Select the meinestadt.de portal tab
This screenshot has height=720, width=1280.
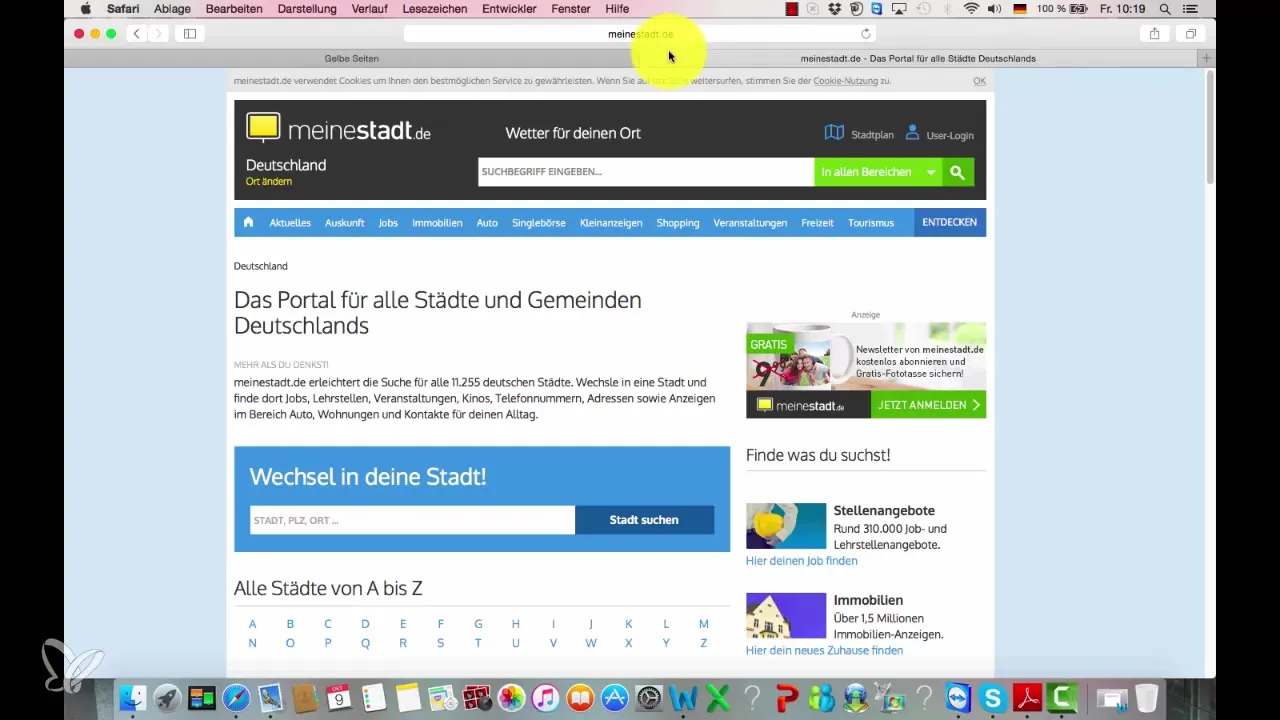coord(919,58)
